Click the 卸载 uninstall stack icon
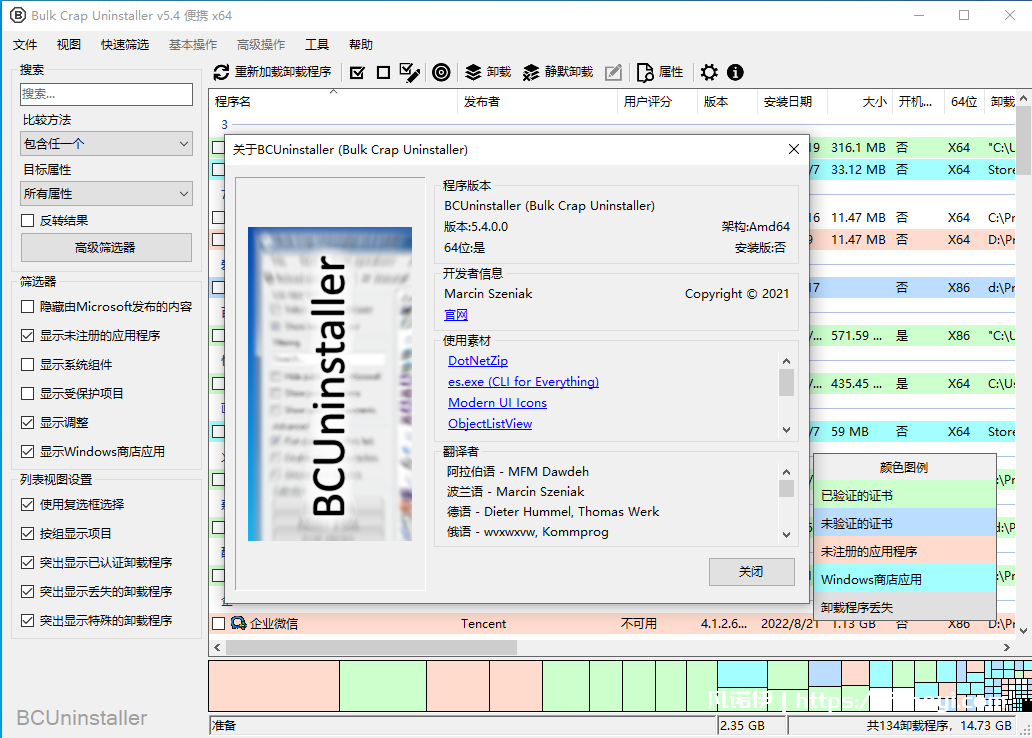1032x738 pixels. coord(473,72)
